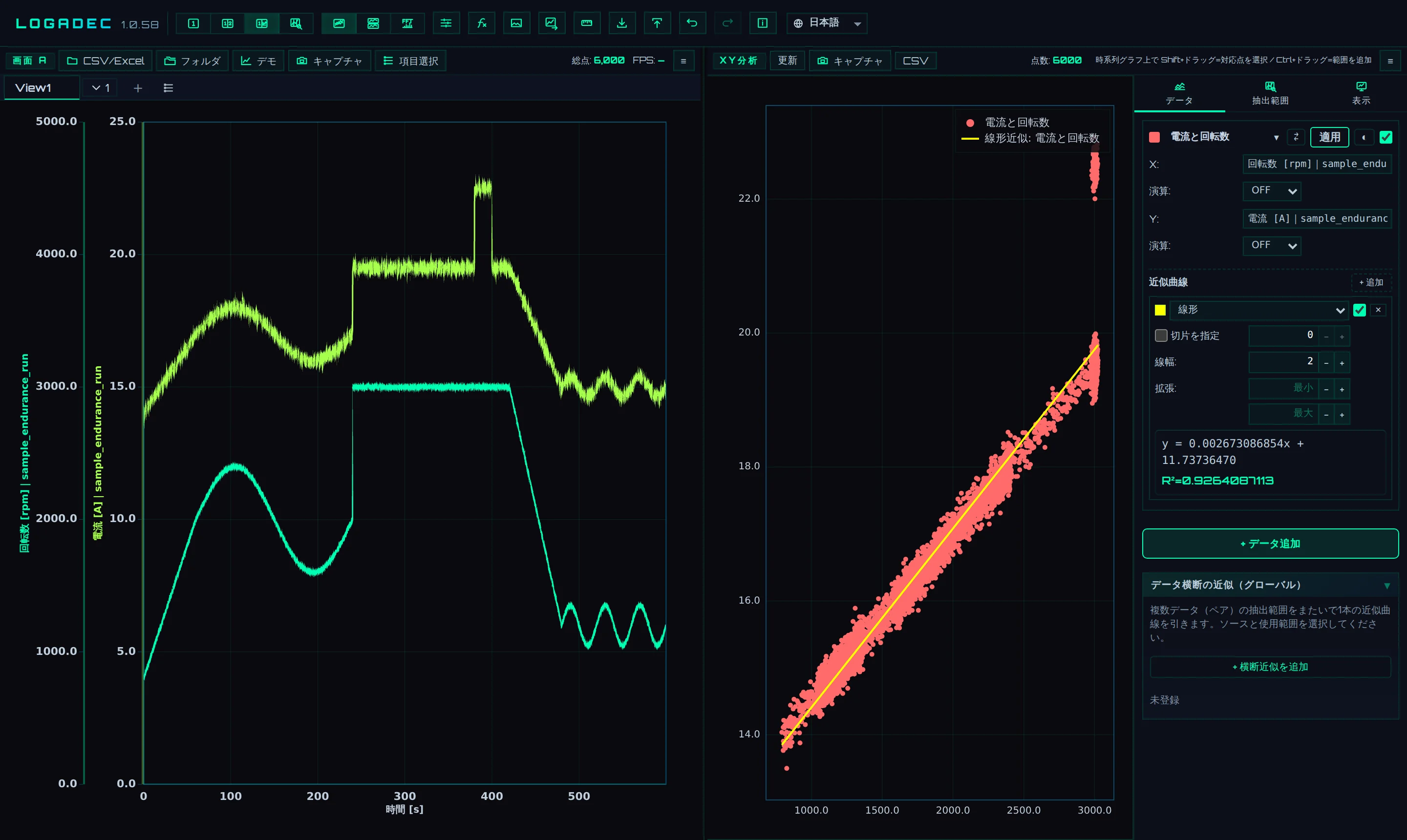1407x840 pixels.
Task: Click the X axis 回転数 [rpm] field
Action: 1317,164
